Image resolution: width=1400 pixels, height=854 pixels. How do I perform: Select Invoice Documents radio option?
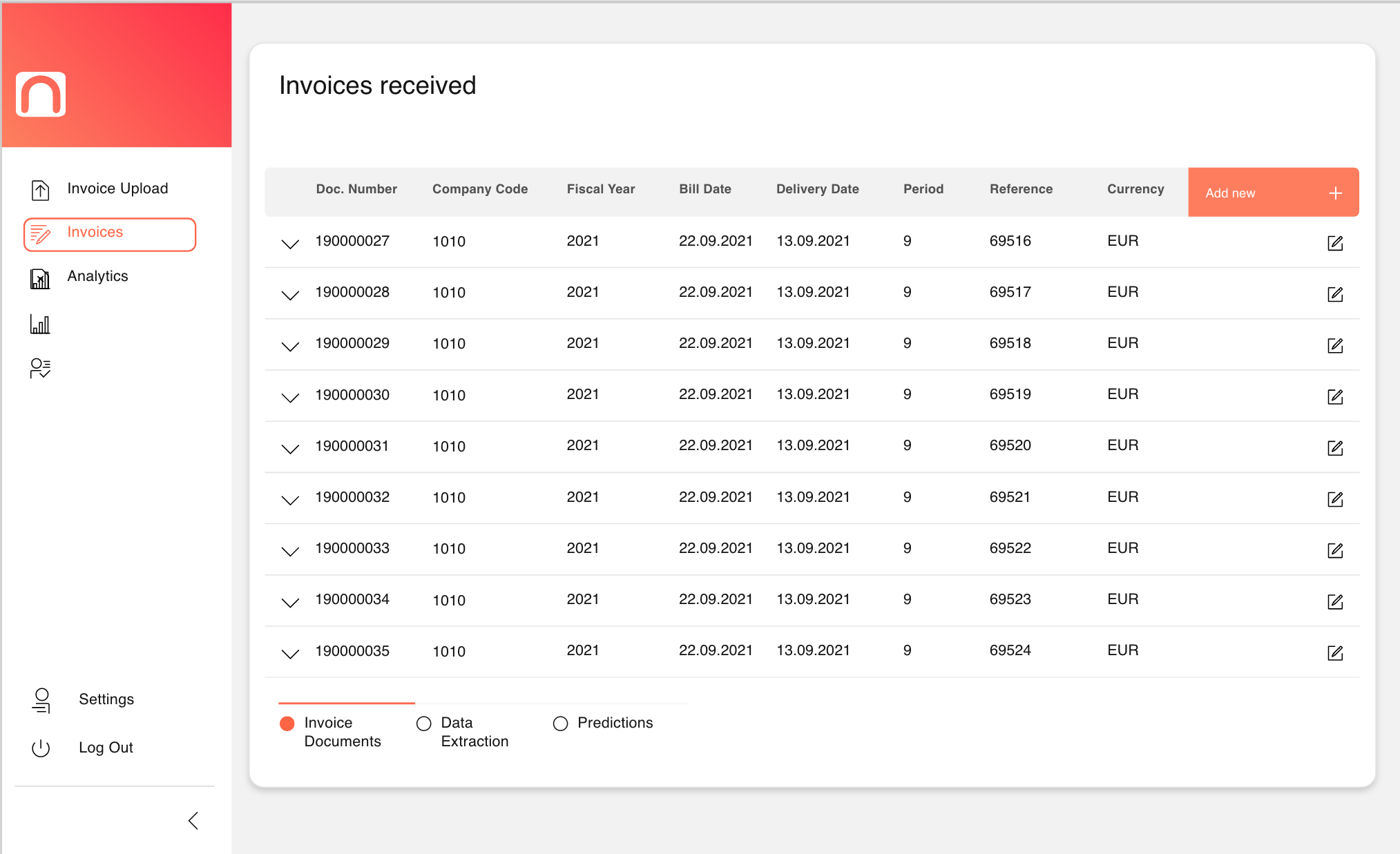click(287, 724)
